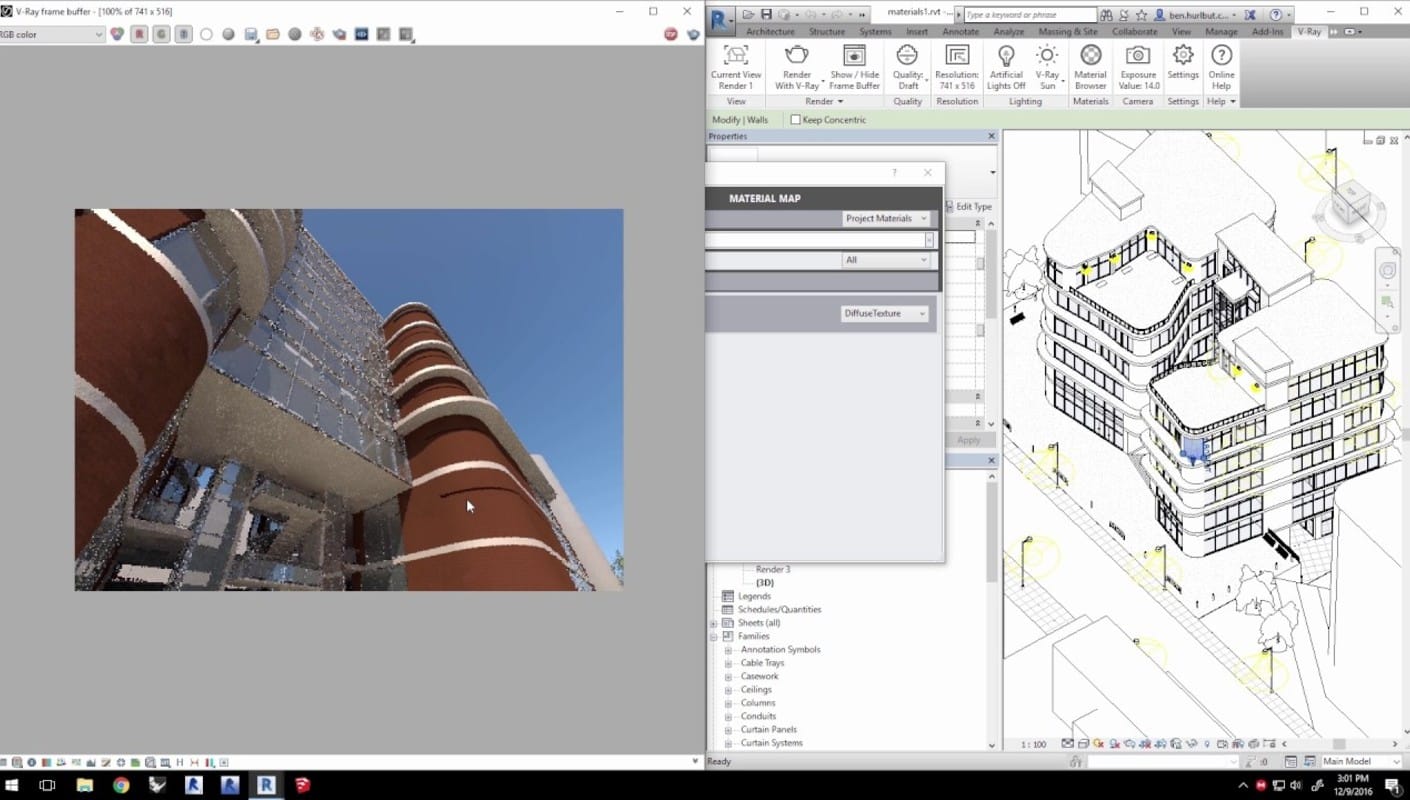Click Exposure Value camera icon

(1138, 57)
